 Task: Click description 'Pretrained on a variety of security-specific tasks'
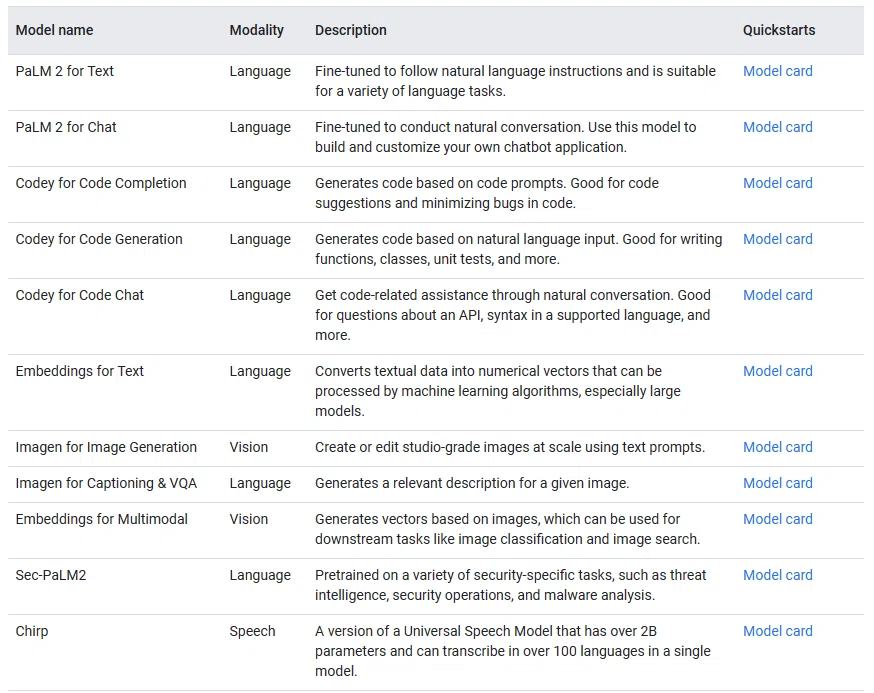tap(511, 585)
